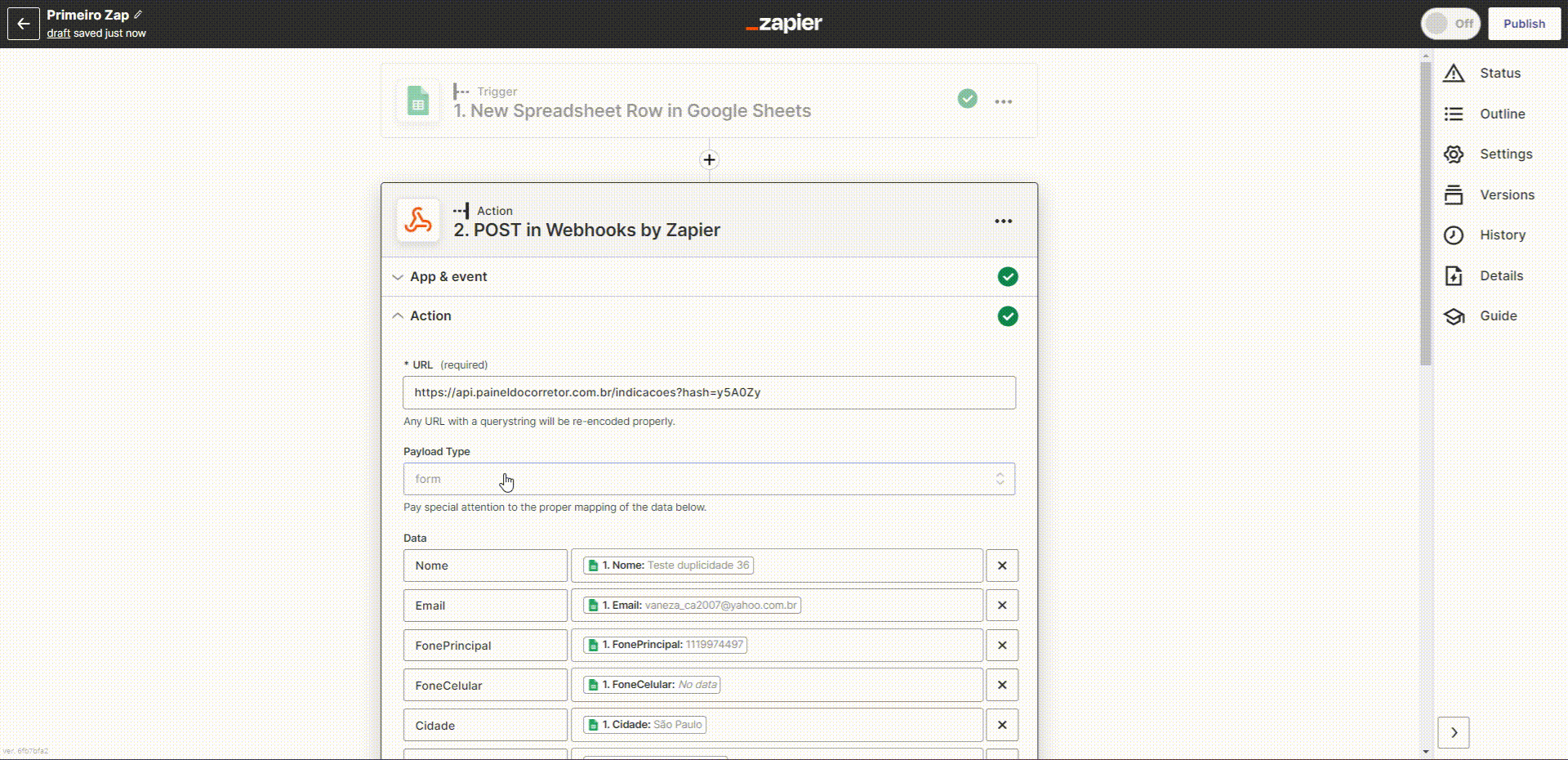
Task: Open the Settings sidebar item
Action: click(x=1506, y=154)
